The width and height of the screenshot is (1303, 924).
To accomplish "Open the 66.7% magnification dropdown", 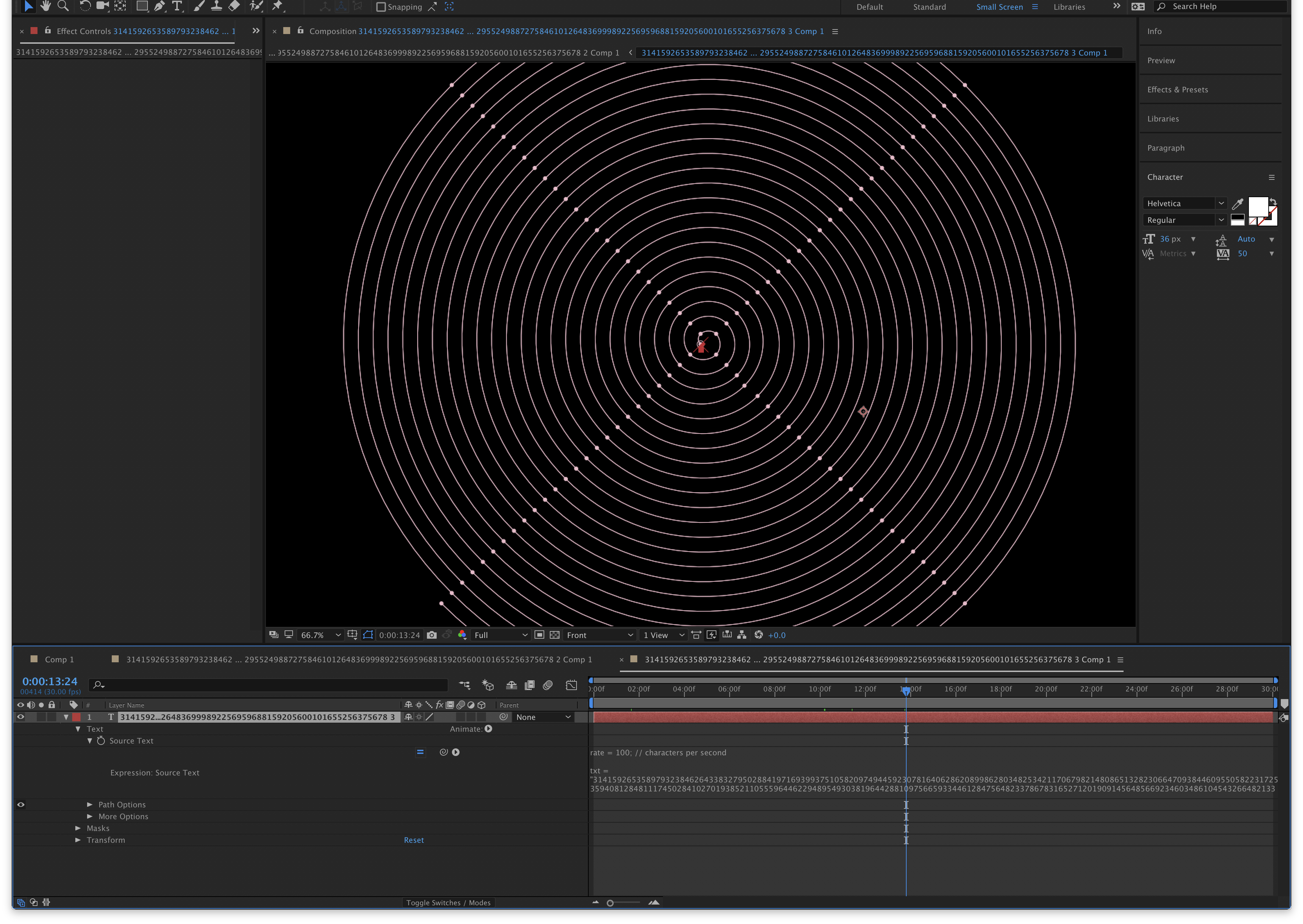I will pos(321,635).
